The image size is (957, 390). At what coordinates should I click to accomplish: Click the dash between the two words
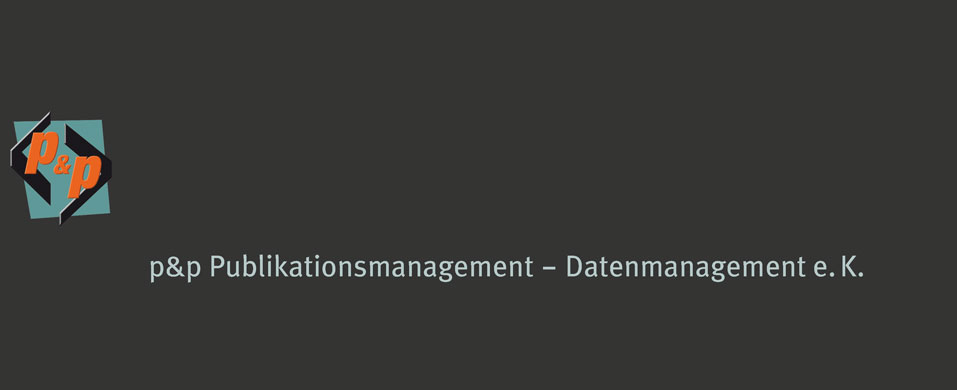coord(549,270)
